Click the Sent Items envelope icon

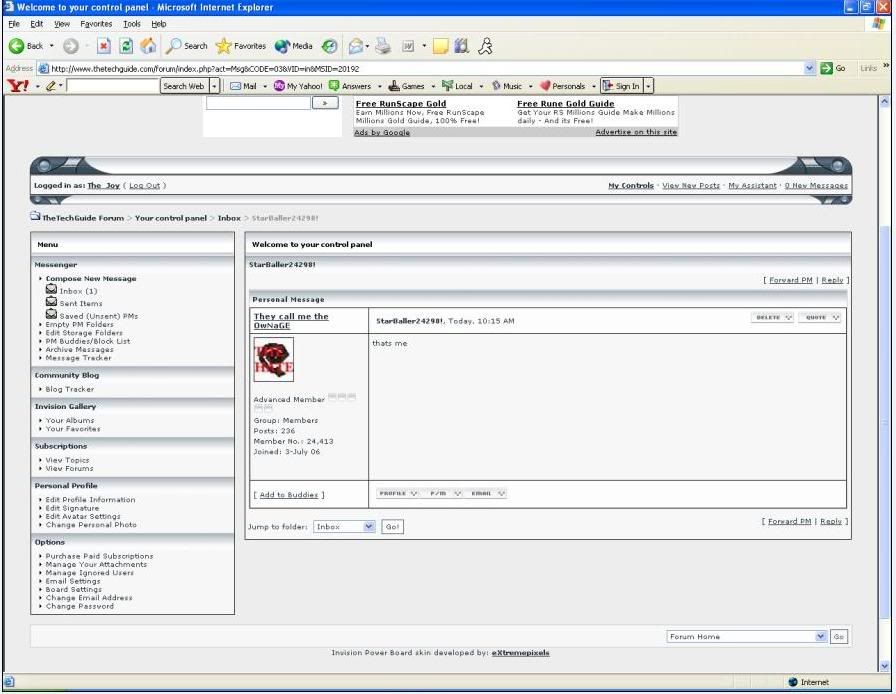point(51,302)
